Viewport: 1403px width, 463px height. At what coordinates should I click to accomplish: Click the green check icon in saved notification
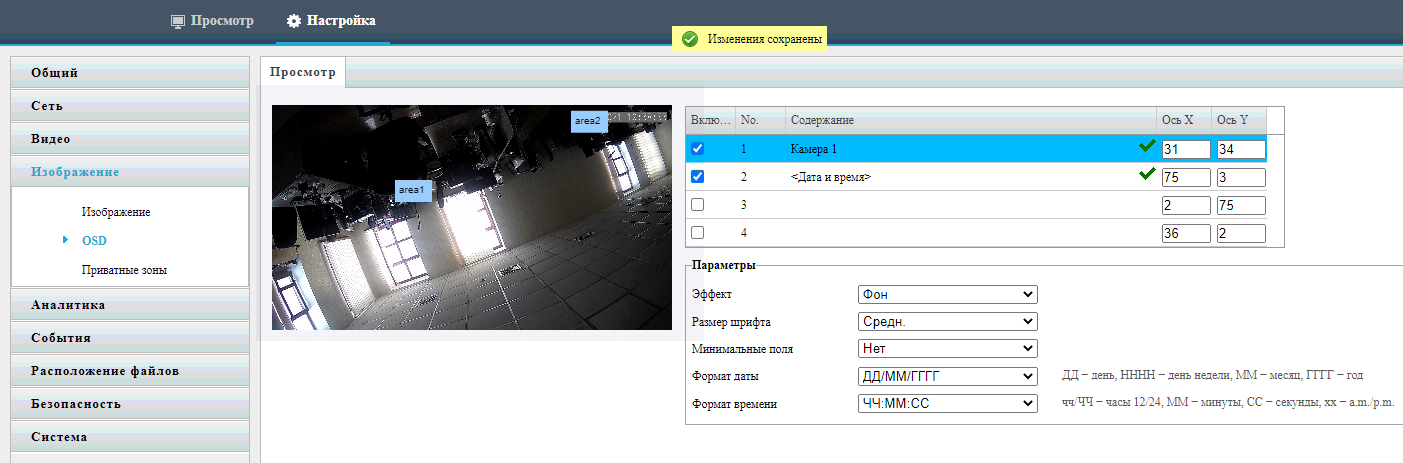point(690,39)
